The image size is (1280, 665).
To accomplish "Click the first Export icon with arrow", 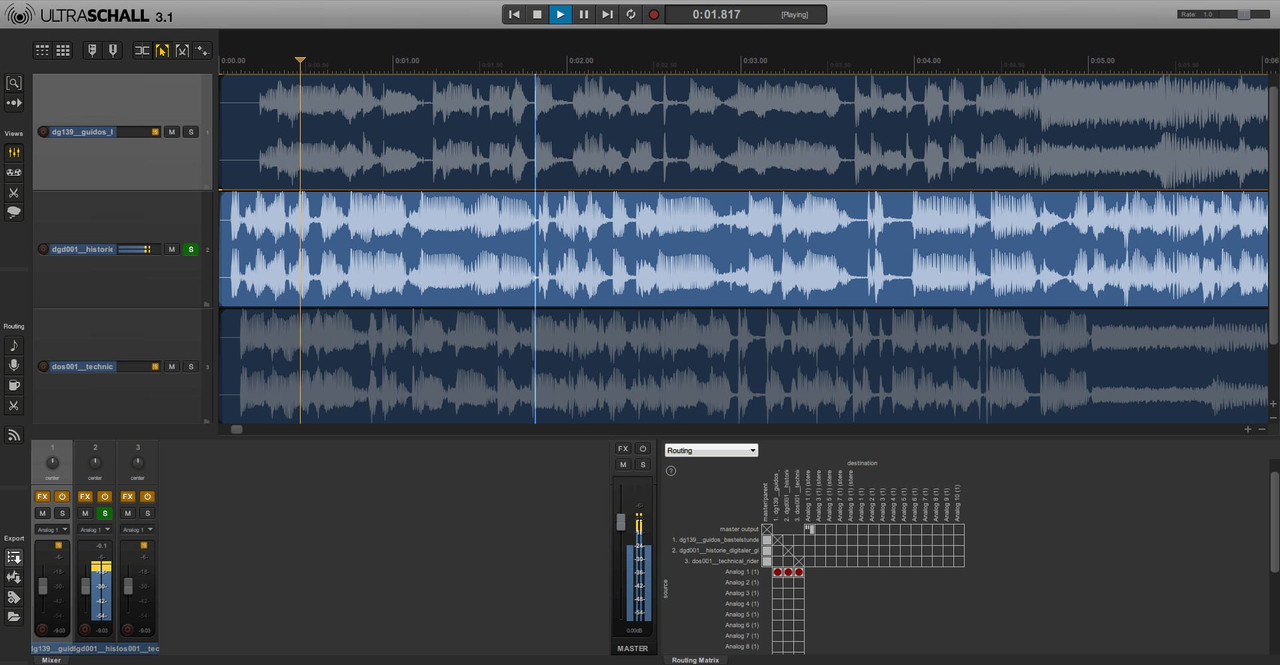I will coord(14,557).
